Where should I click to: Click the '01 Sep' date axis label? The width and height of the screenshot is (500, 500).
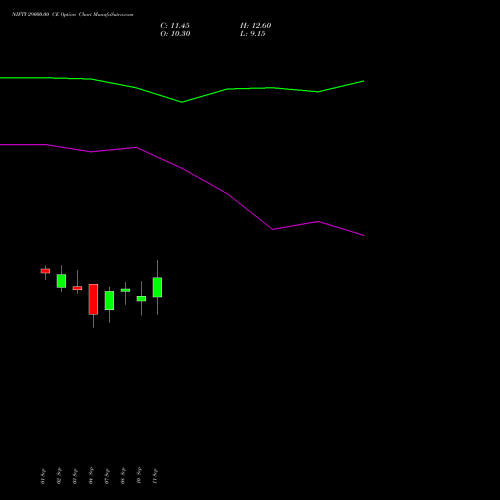point(43,476)
